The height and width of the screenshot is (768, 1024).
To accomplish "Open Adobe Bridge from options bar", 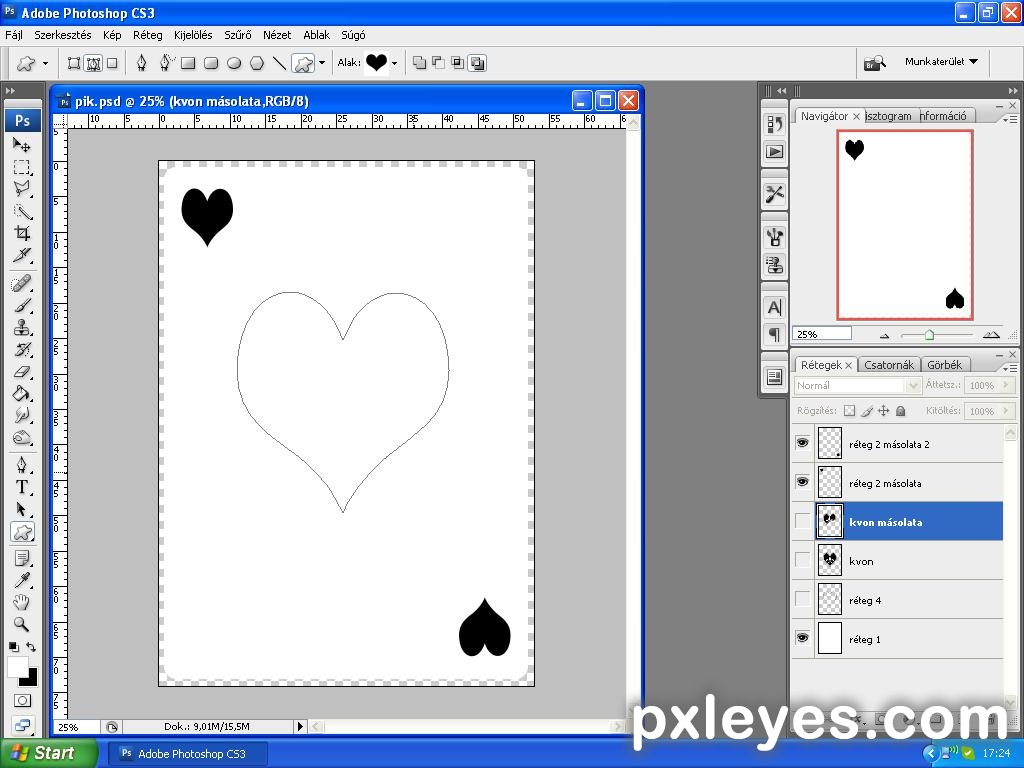I will [x=874, y=63].
